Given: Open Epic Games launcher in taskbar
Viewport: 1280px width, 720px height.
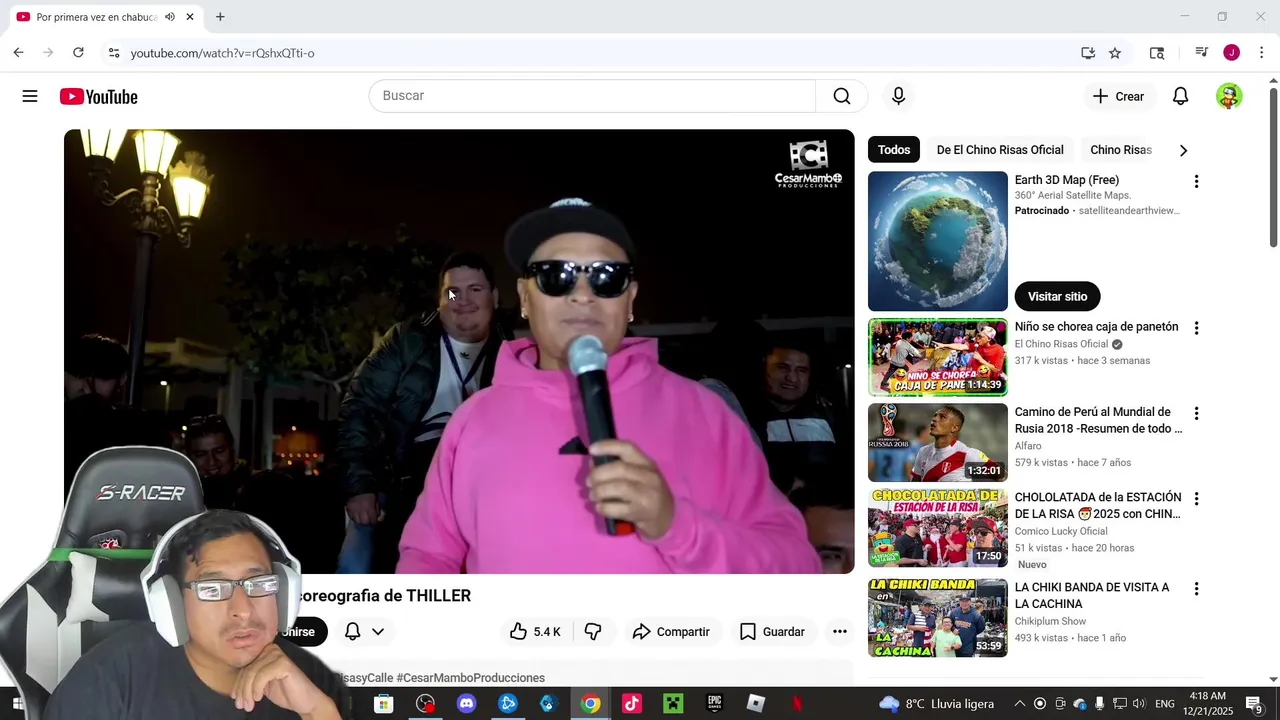Looking at the screenshot, I should 714,704.
